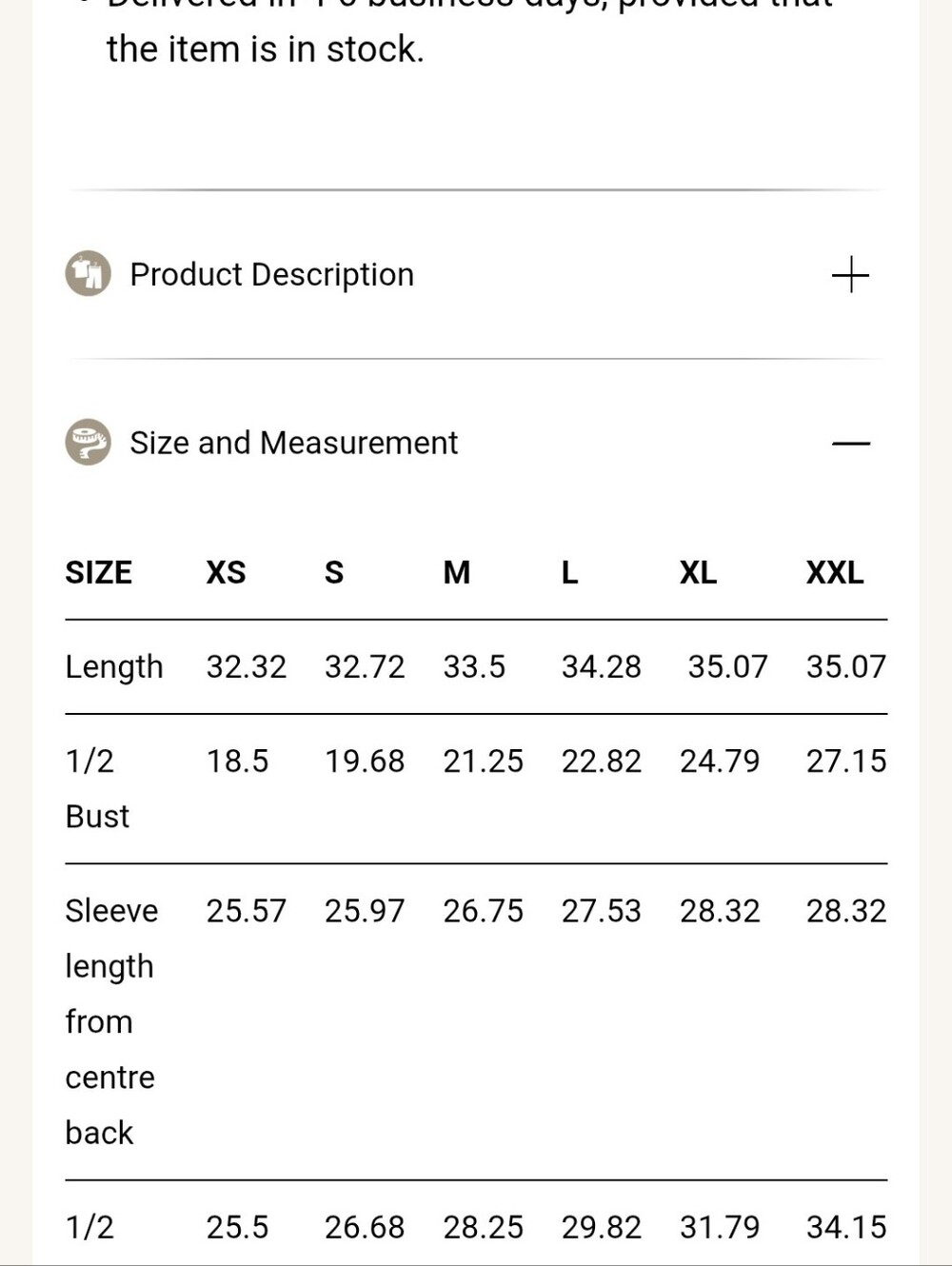Click the L bust value 22.82

point(602,761)
